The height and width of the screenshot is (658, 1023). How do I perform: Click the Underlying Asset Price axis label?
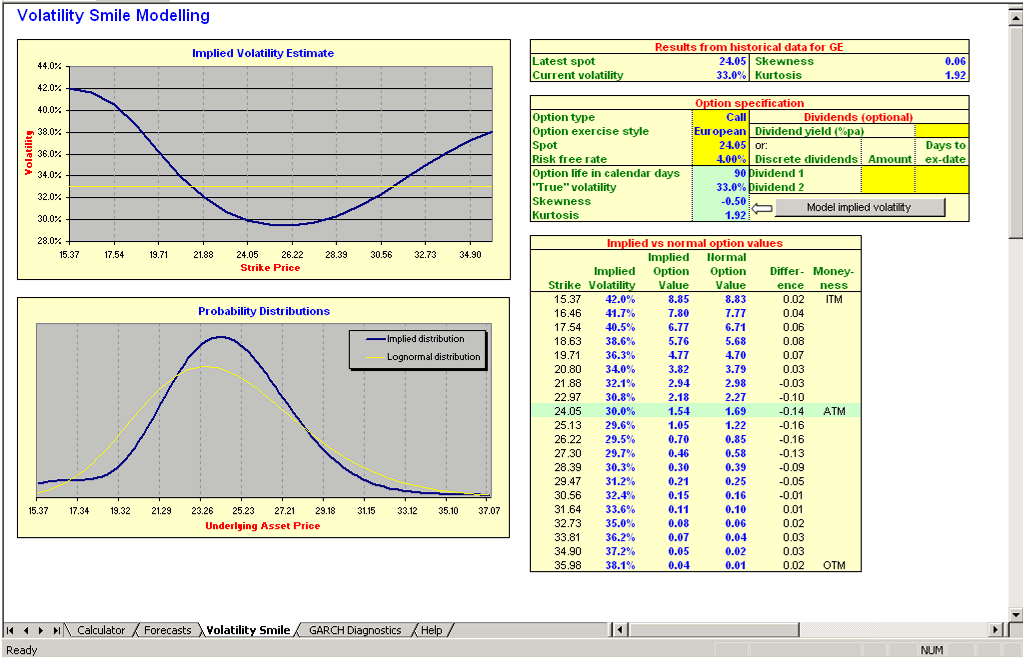[x=263, y=526]
